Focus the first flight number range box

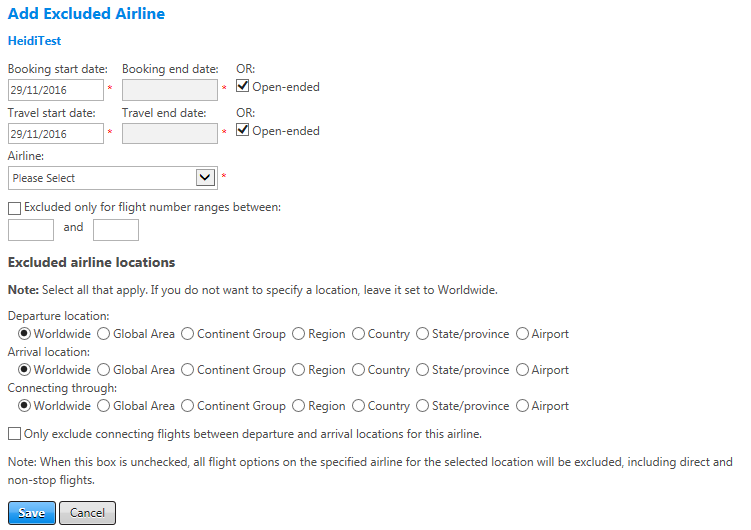[31, 230]
